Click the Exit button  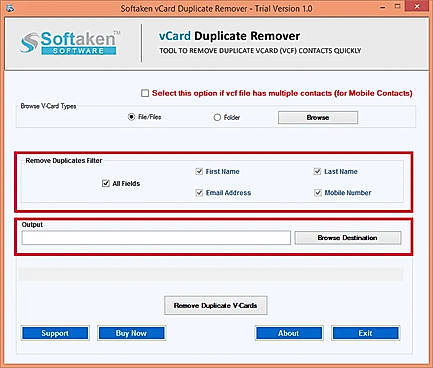365,333
